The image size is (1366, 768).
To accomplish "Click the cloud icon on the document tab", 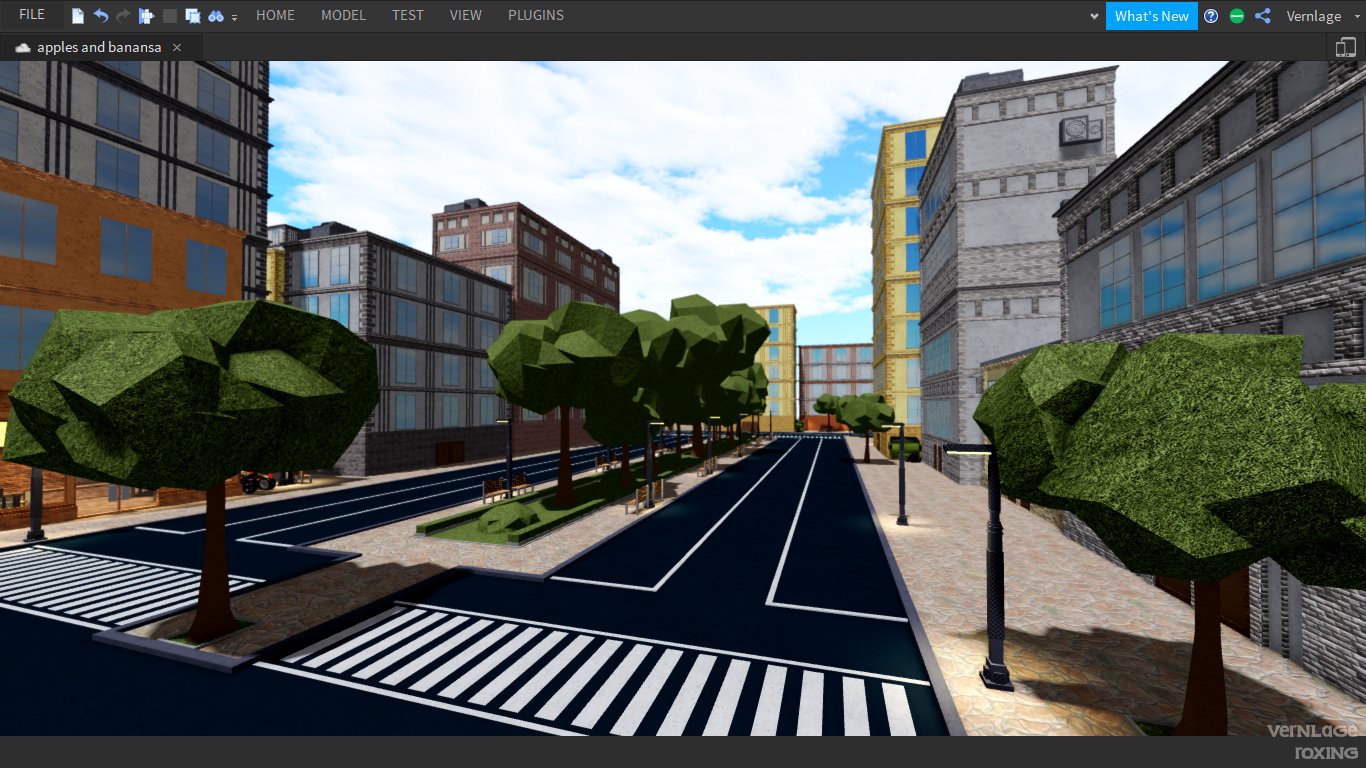I will [x=23, y=47].
